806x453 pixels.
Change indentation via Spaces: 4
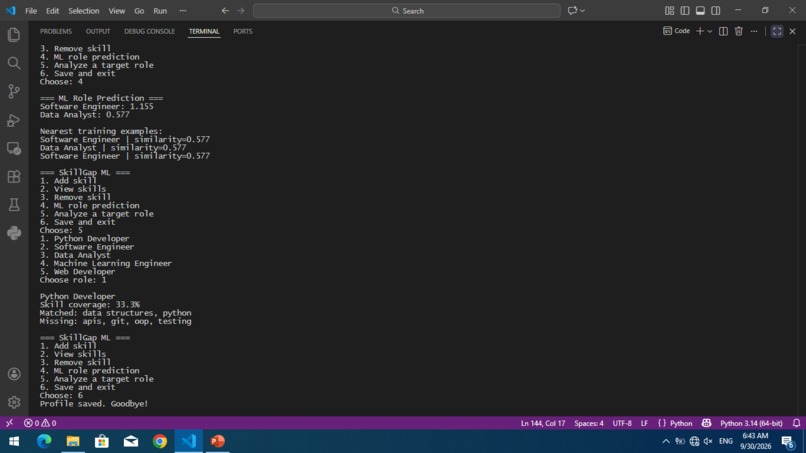(589, 423)
